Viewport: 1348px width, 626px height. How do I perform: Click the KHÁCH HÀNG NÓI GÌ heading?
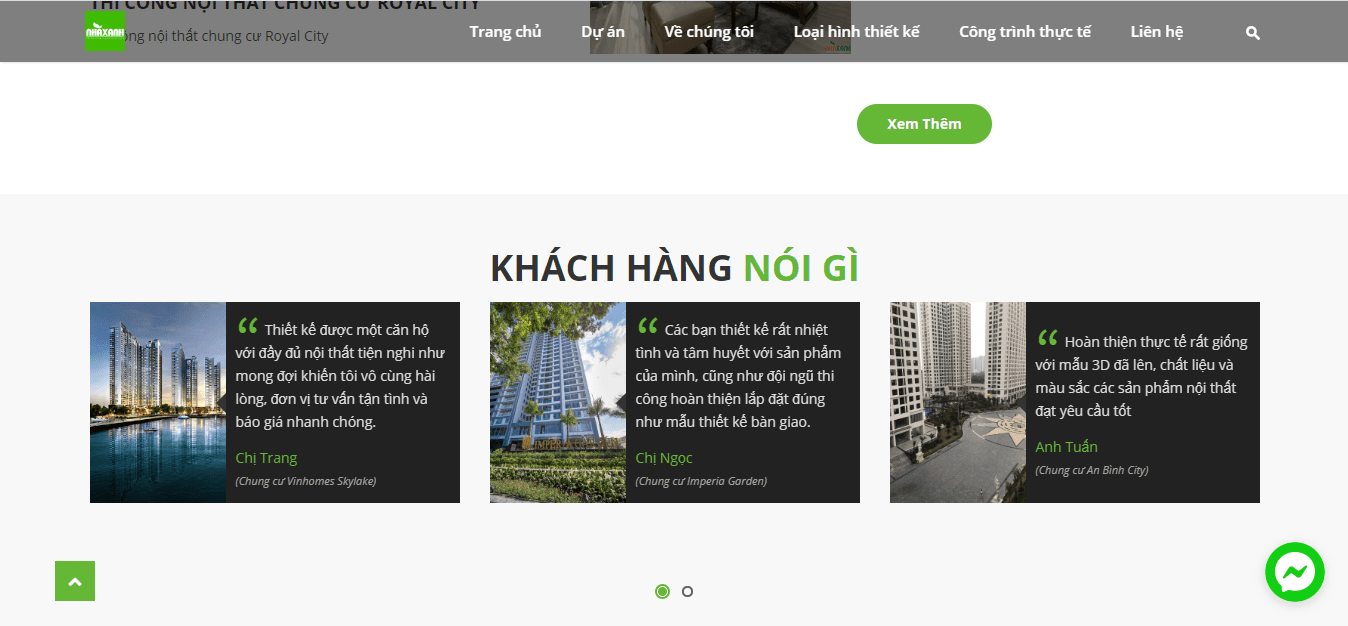click(674, 268)
